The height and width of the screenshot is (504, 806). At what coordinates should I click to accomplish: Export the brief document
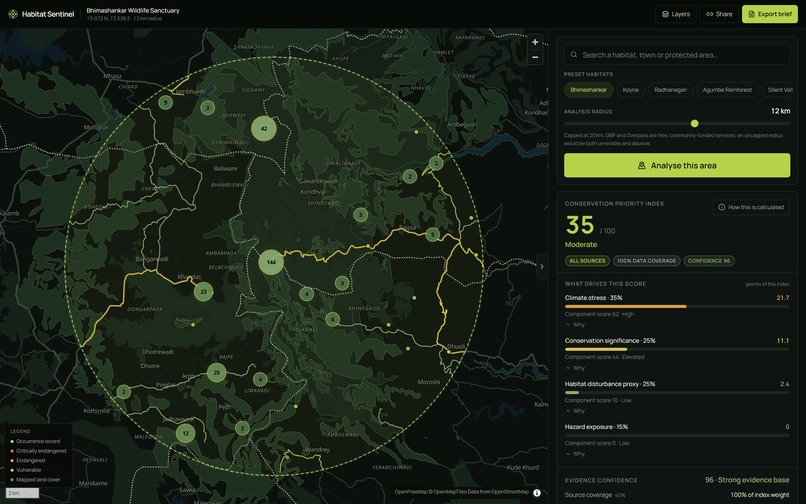coord(770,14)
